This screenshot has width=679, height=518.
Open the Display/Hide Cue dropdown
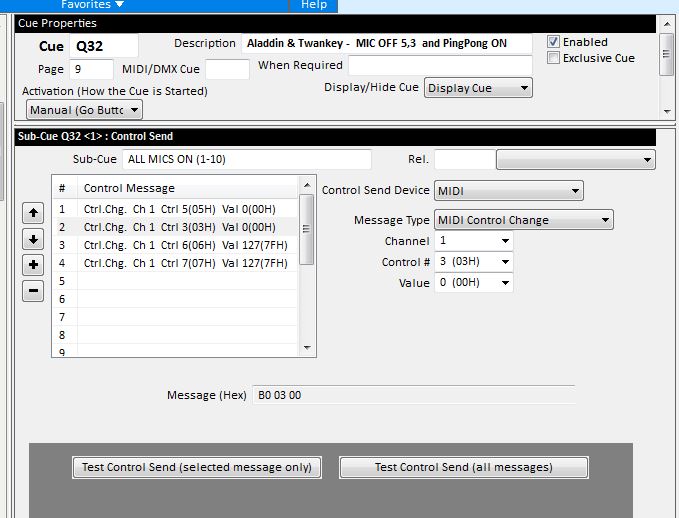coord(478,88)
